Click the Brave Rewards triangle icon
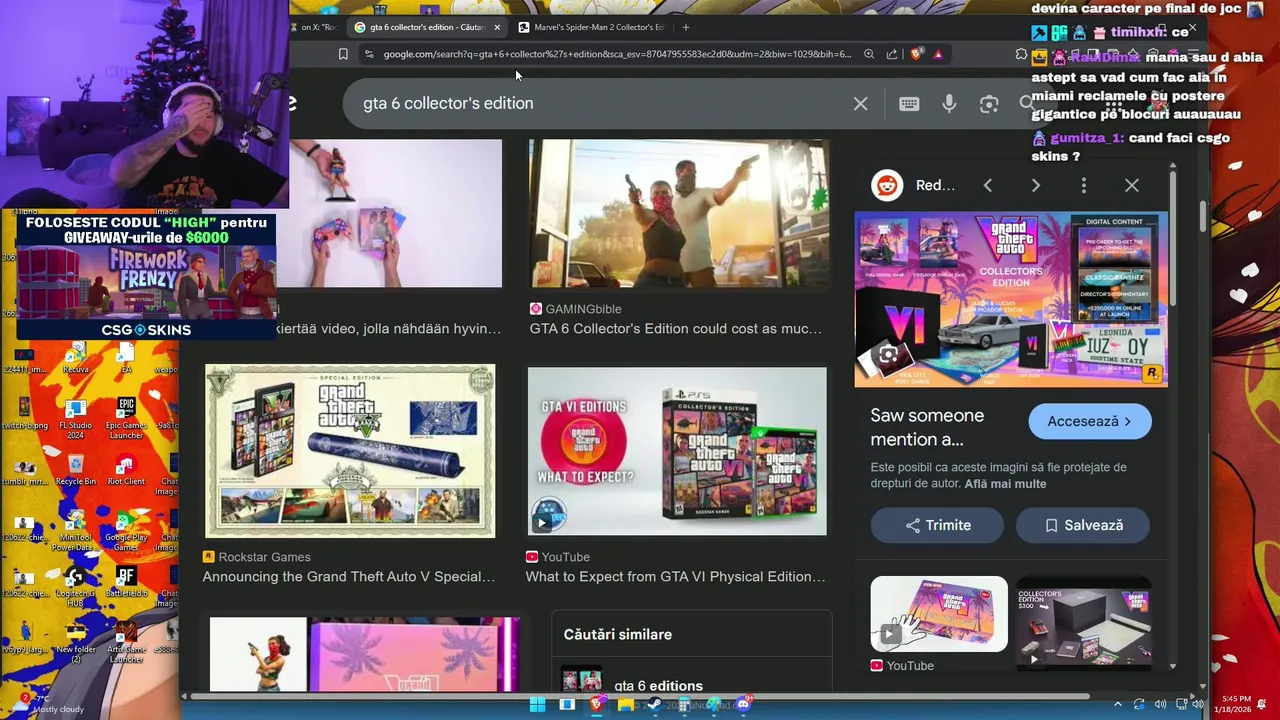The width and height of the screenshot is (1280, 720). pos(938,54)
